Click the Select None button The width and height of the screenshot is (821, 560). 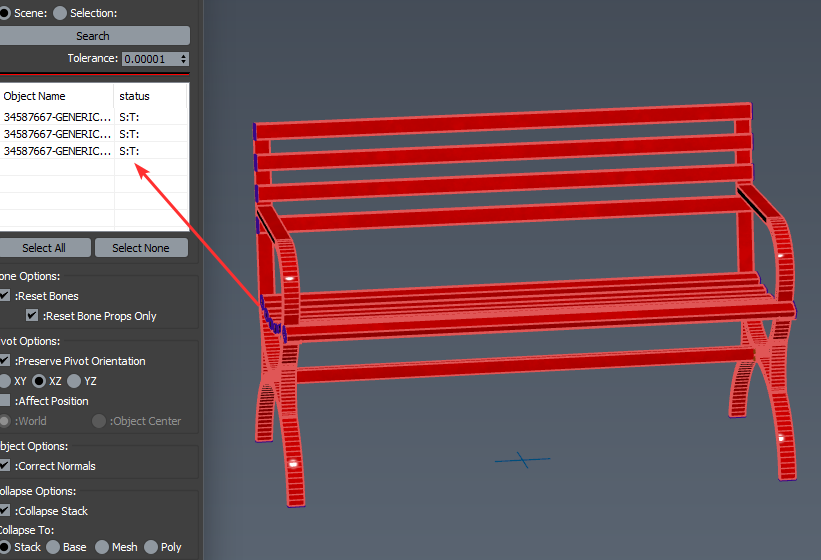pyautogui.click(x=141, y=248)
